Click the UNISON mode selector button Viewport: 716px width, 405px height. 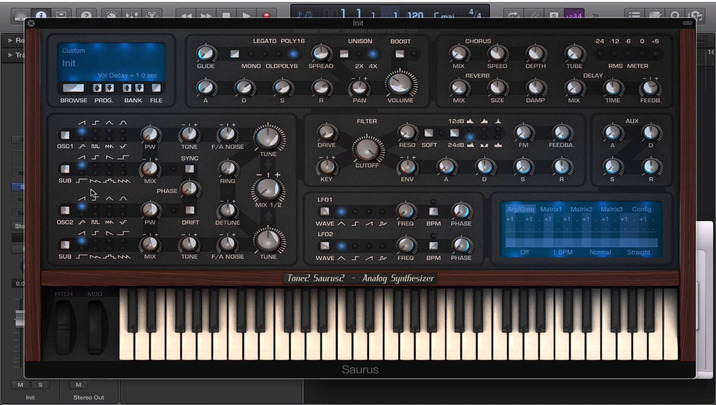pyautogui.click(x=344, y=54)
